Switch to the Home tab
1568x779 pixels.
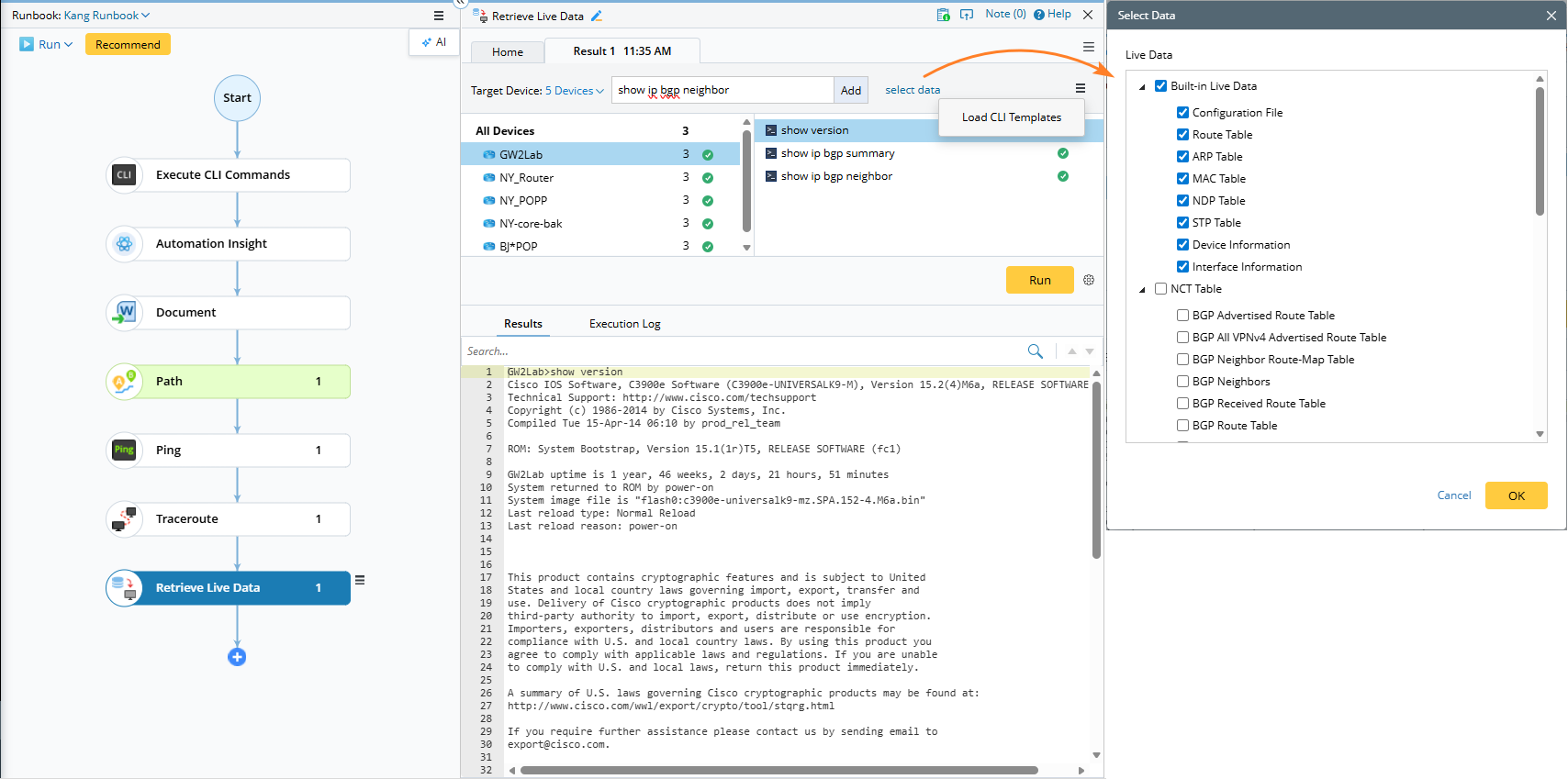coord(507,52)
